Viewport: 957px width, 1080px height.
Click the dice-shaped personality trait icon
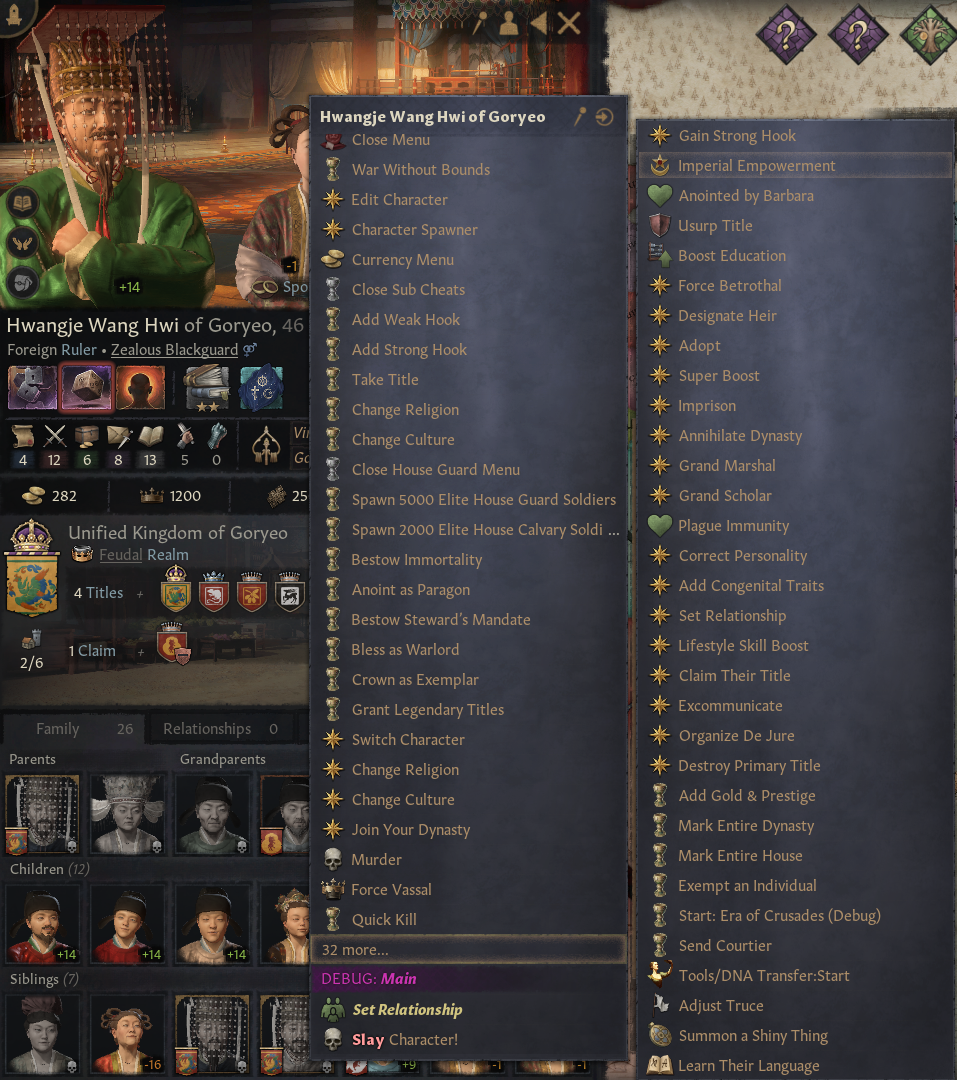pos(86,388)
